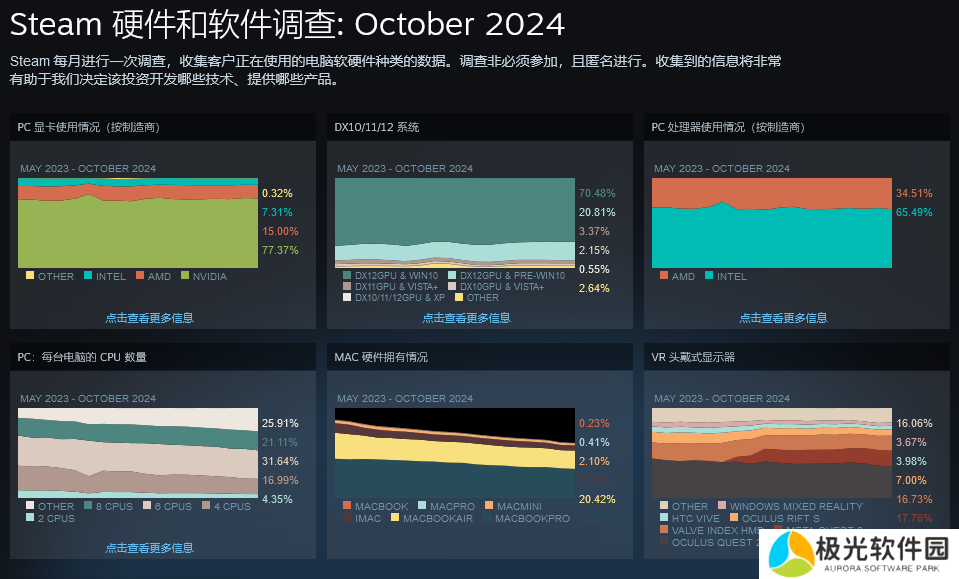
Task: Click the NVIDIA 77.37% percentage value
Action: 279,251
